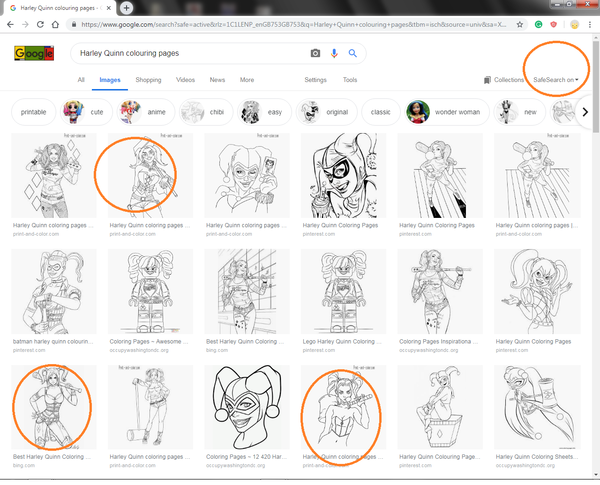Open the Coloring Pages ~ 12 420 jester thumbnail
600x485 pixels.
tap(247, 407)
